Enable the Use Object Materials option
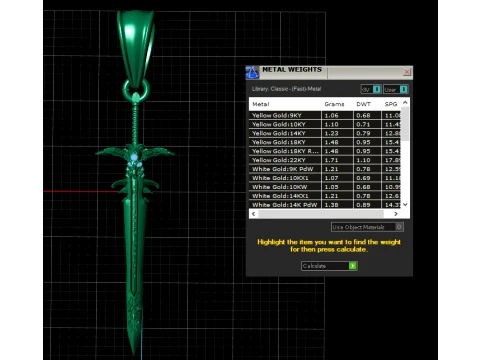This screenshot has height=360, width=480. pos(367,227)
